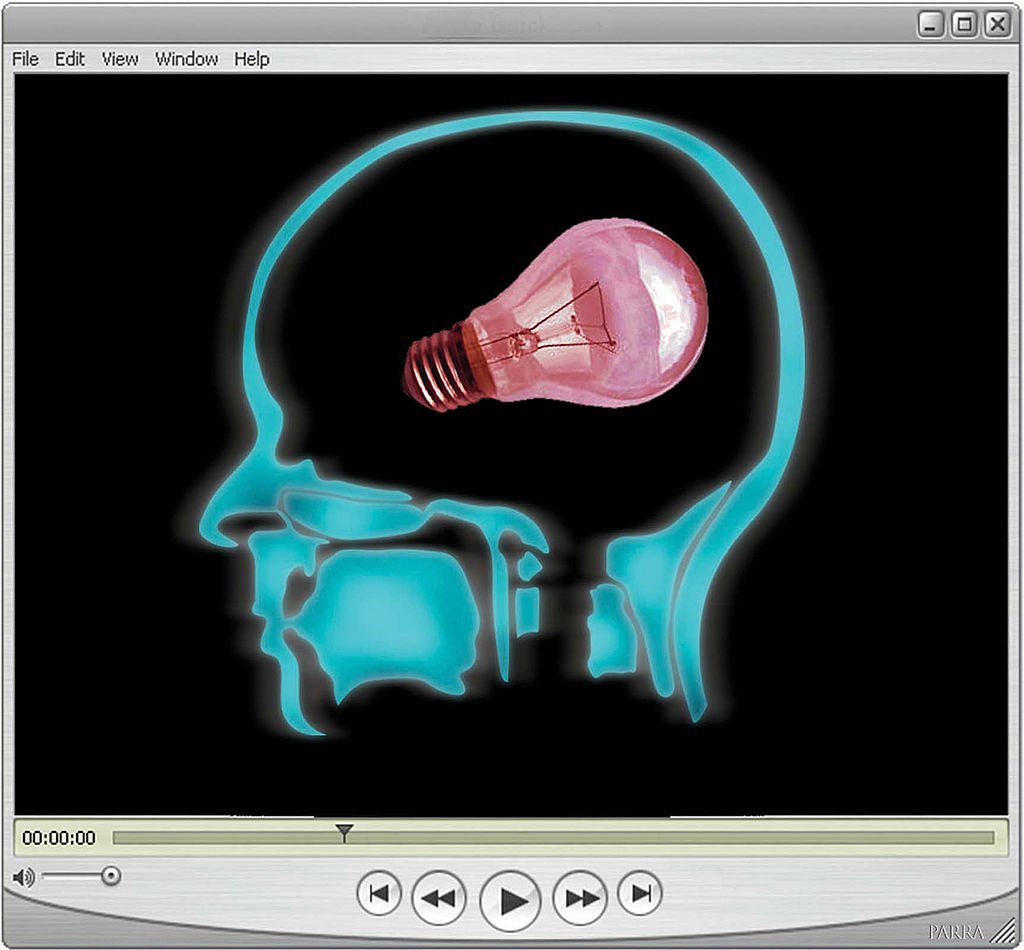Open the Edit menu
Image resolution: width=1024 pixels, height=950 pixels.
tap(70, 59)
